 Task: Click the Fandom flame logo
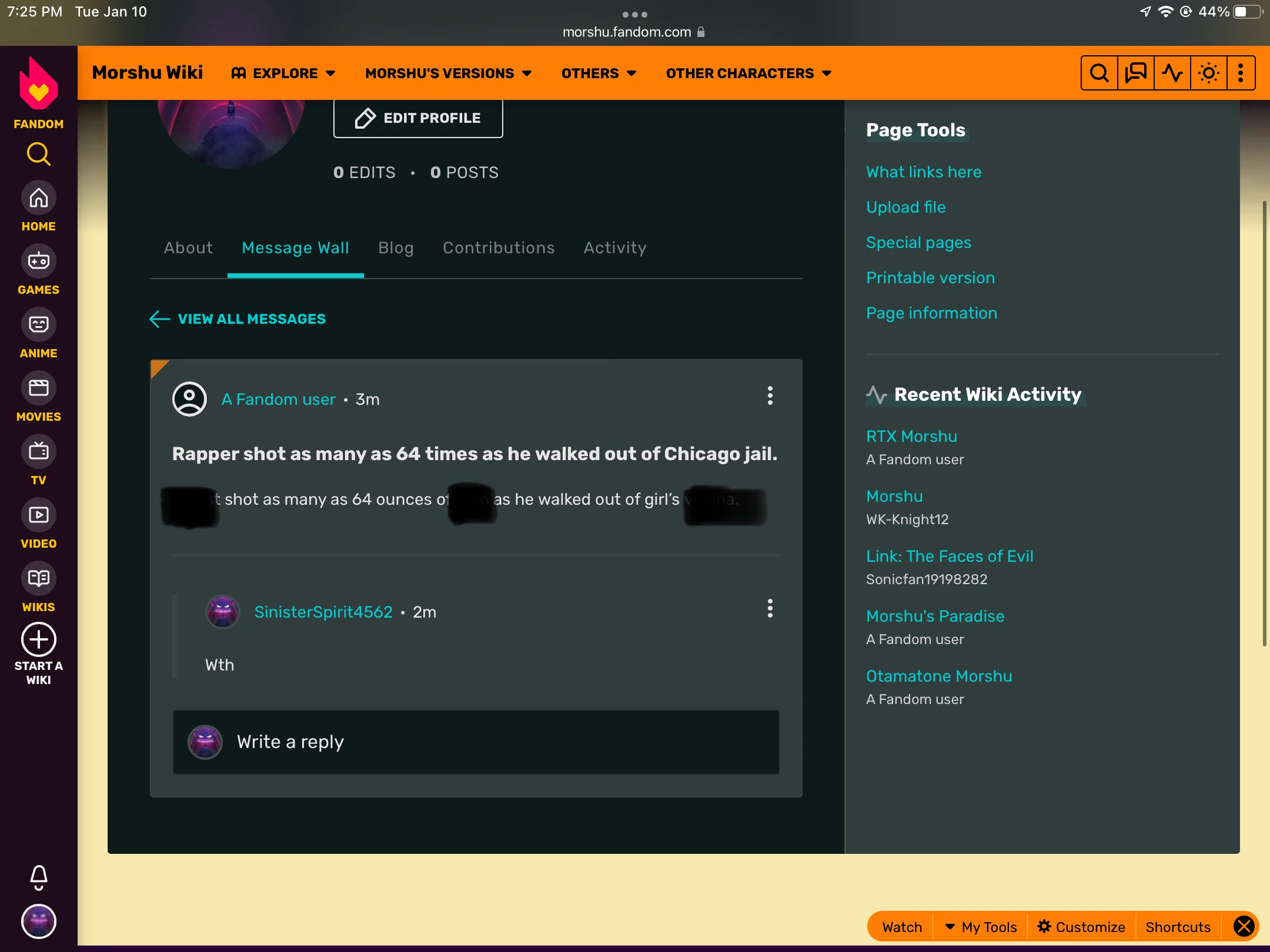click(x=38, y=85)
